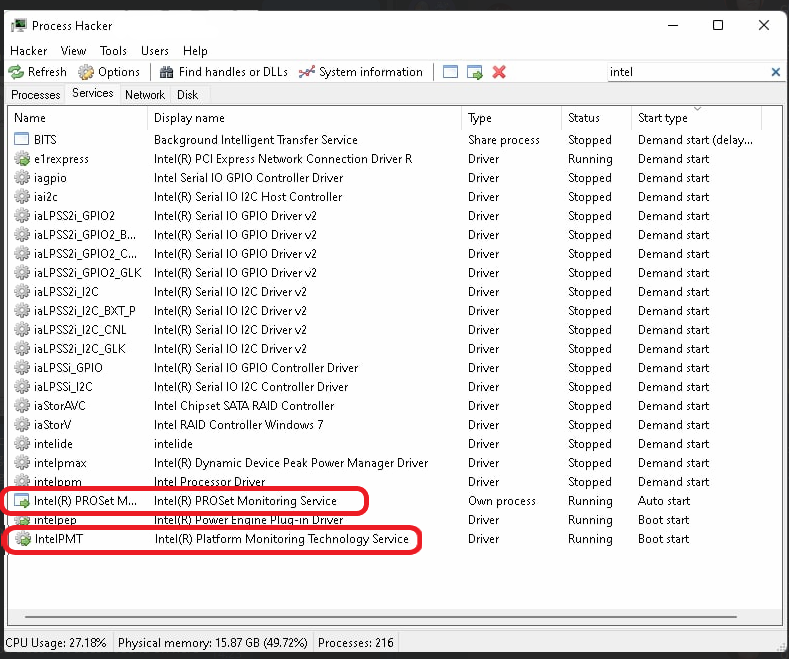Click the Find window and thread icon
Viewport: 789px width, 659px height.
tap(475, 72)
